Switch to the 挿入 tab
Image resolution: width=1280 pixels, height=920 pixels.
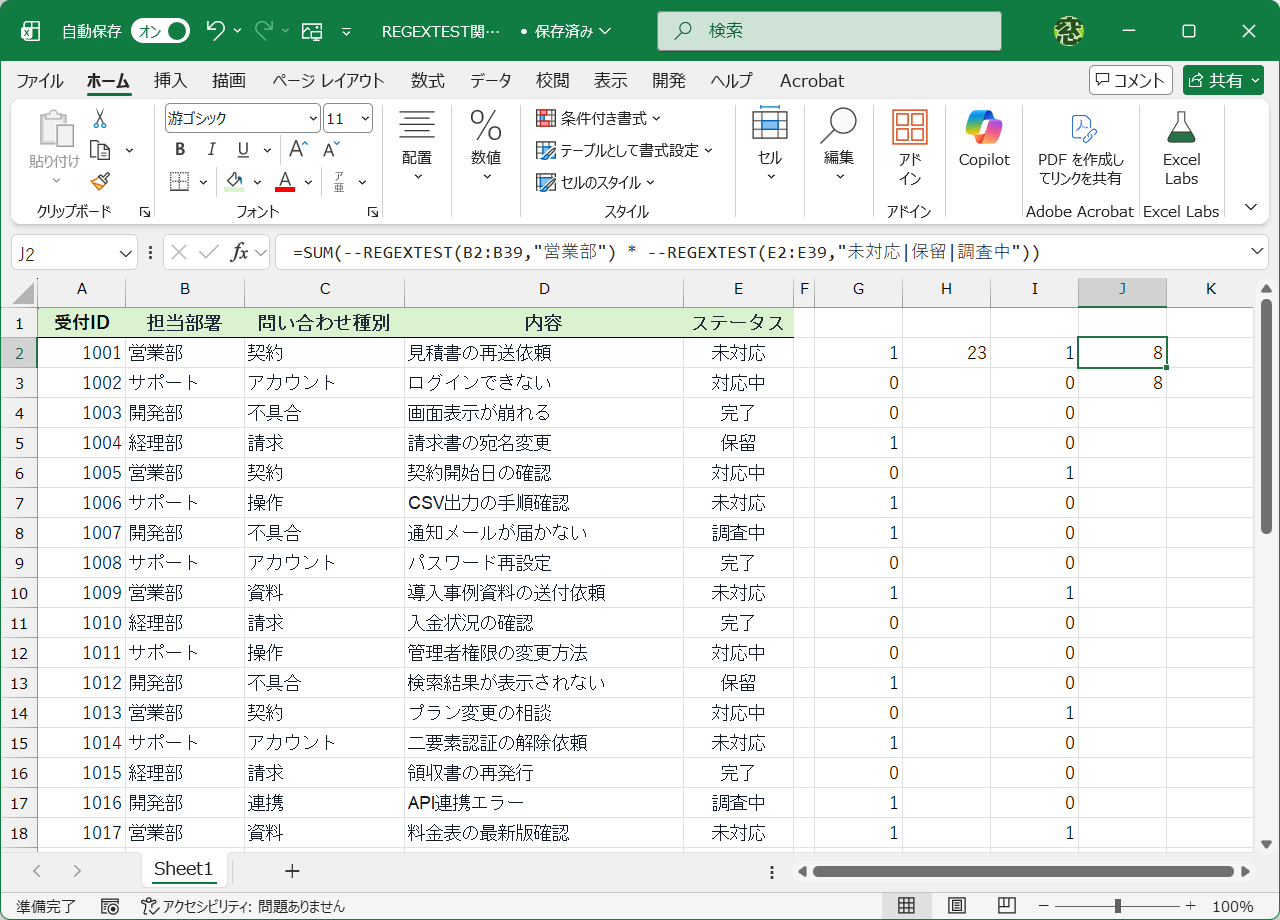[x=170, y=81]
